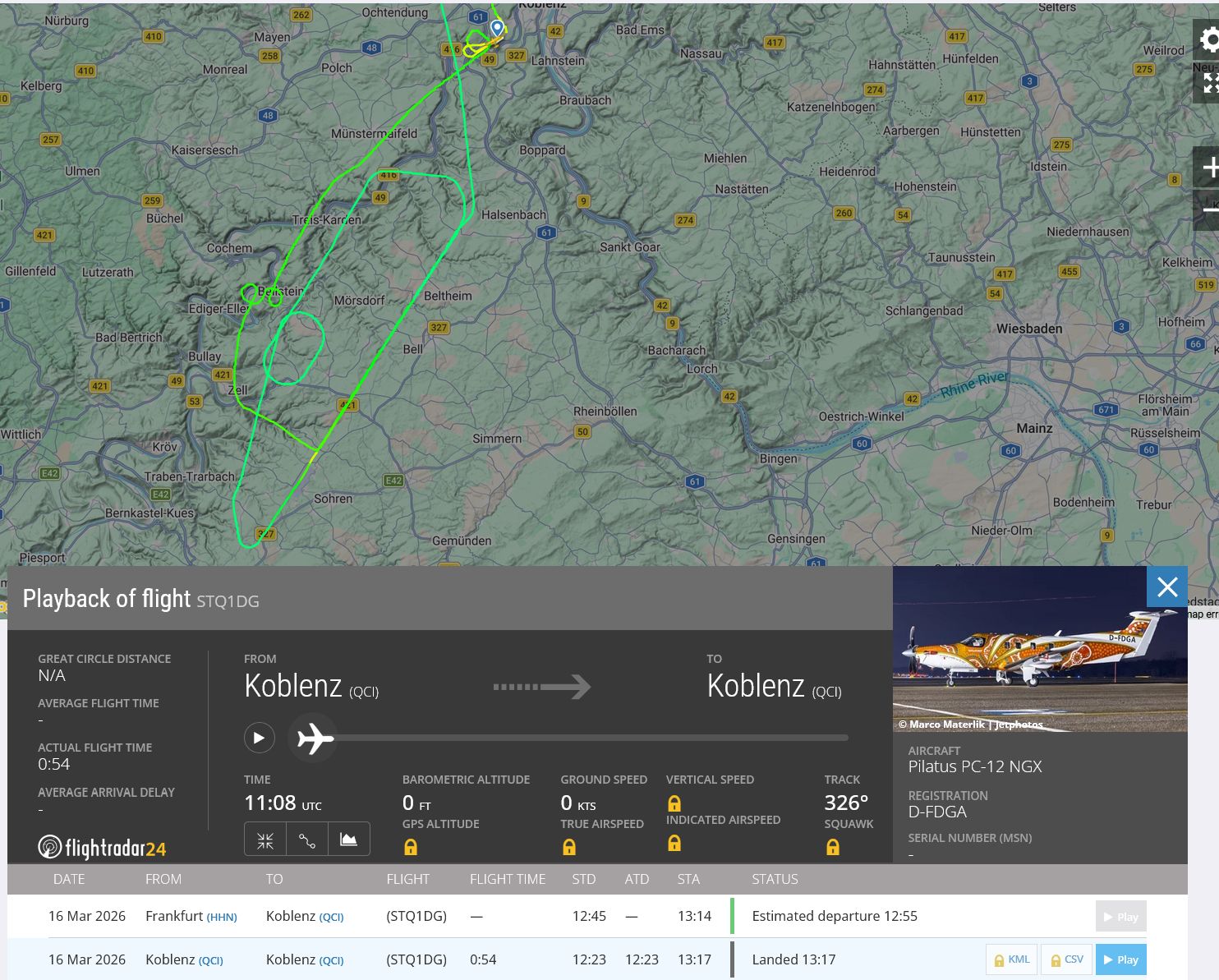Open QCI link in Frankfurt flight row
1219x980 pixels.
coord(331,917)
